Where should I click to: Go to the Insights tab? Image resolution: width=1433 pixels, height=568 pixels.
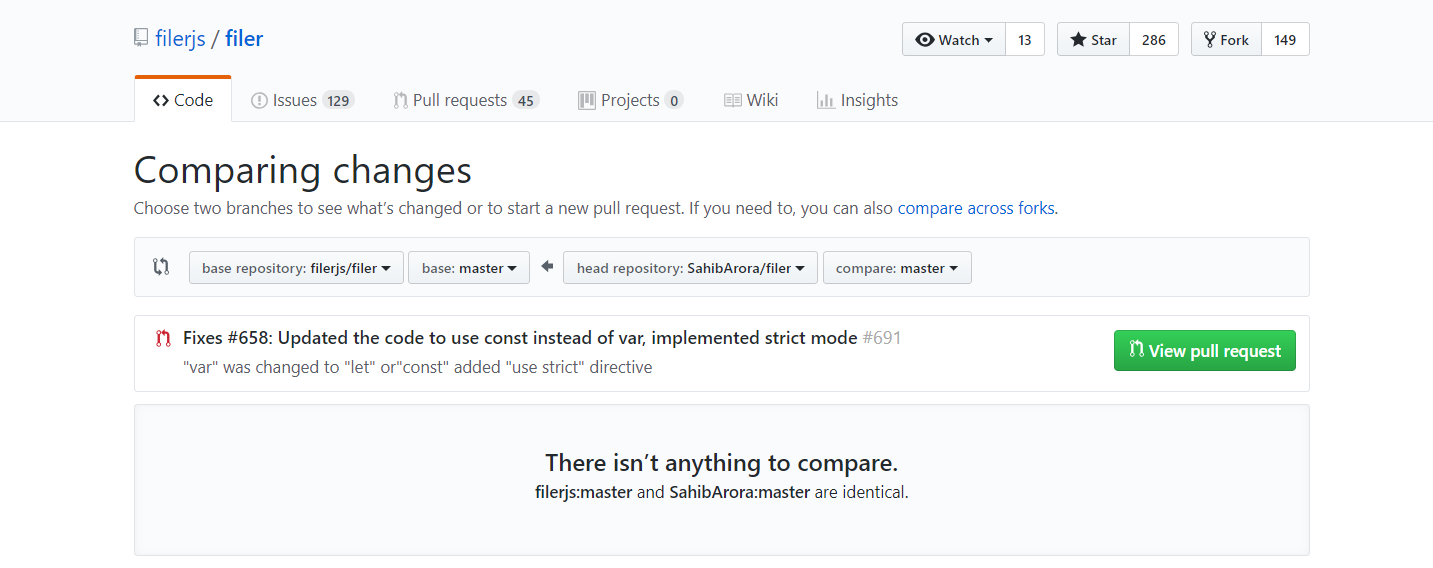point(857,100)
